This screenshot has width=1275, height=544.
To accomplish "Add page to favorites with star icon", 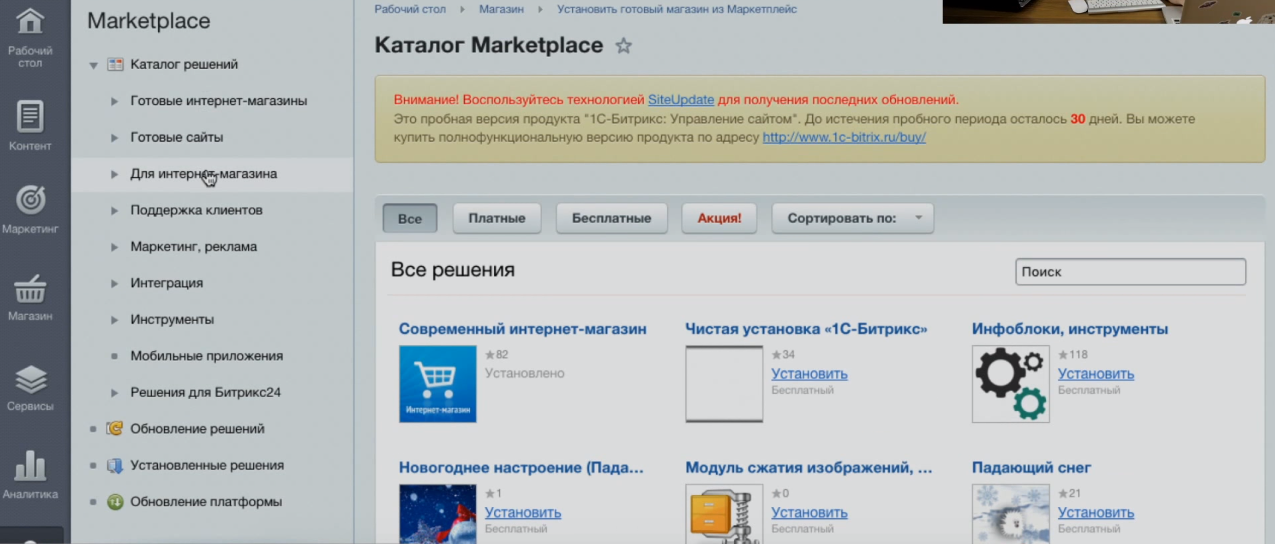I will [x=623, y=46].
